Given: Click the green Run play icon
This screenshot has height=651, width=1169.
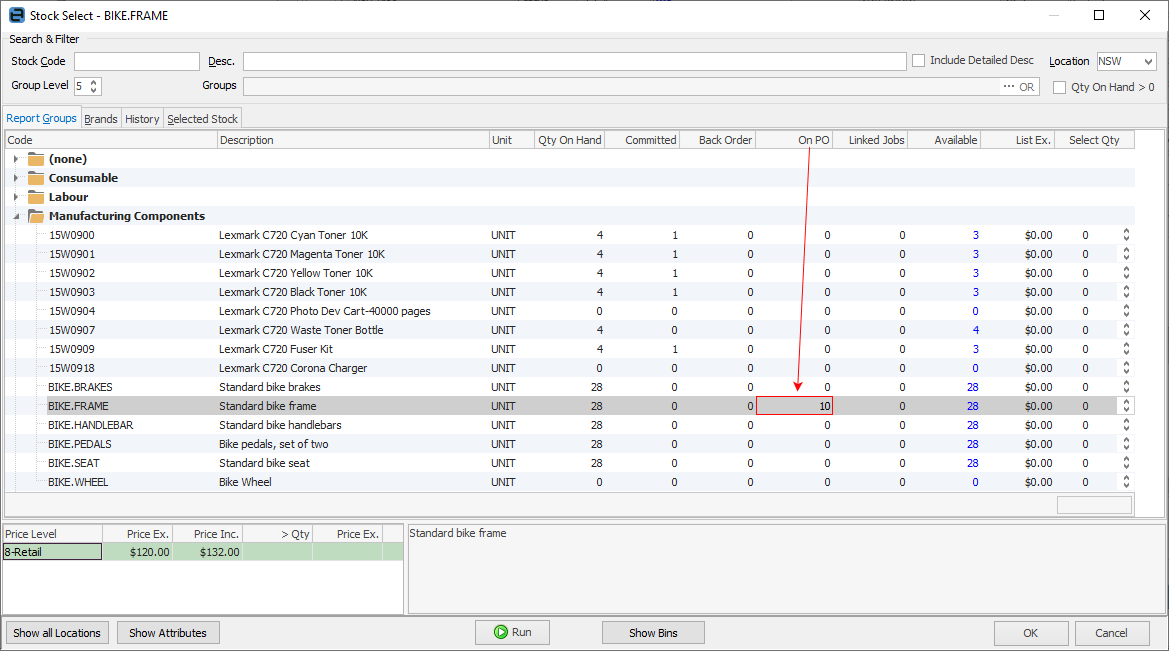Looking at the screenshot, I should click(500, 632).
